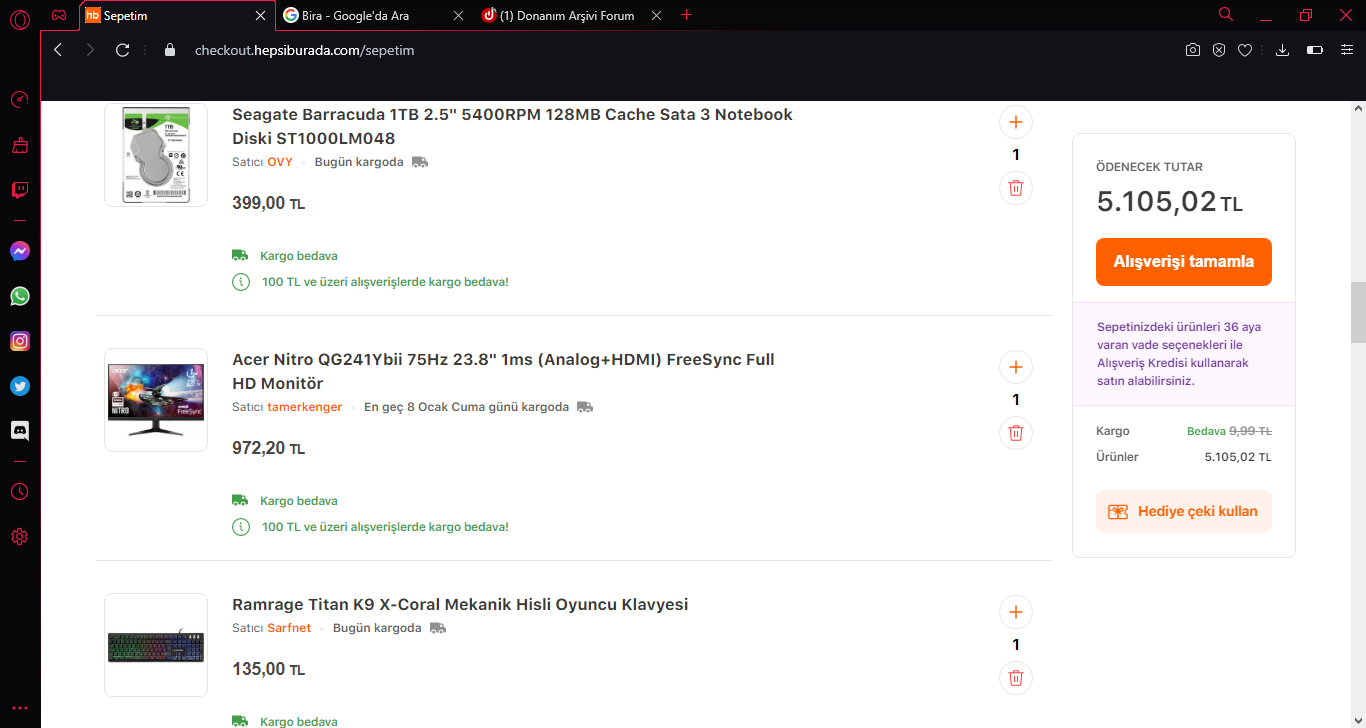This screenshot has height=728, width=1366.
Task: Open the ad blocker shield icon
Action: tap(1219, 50)
